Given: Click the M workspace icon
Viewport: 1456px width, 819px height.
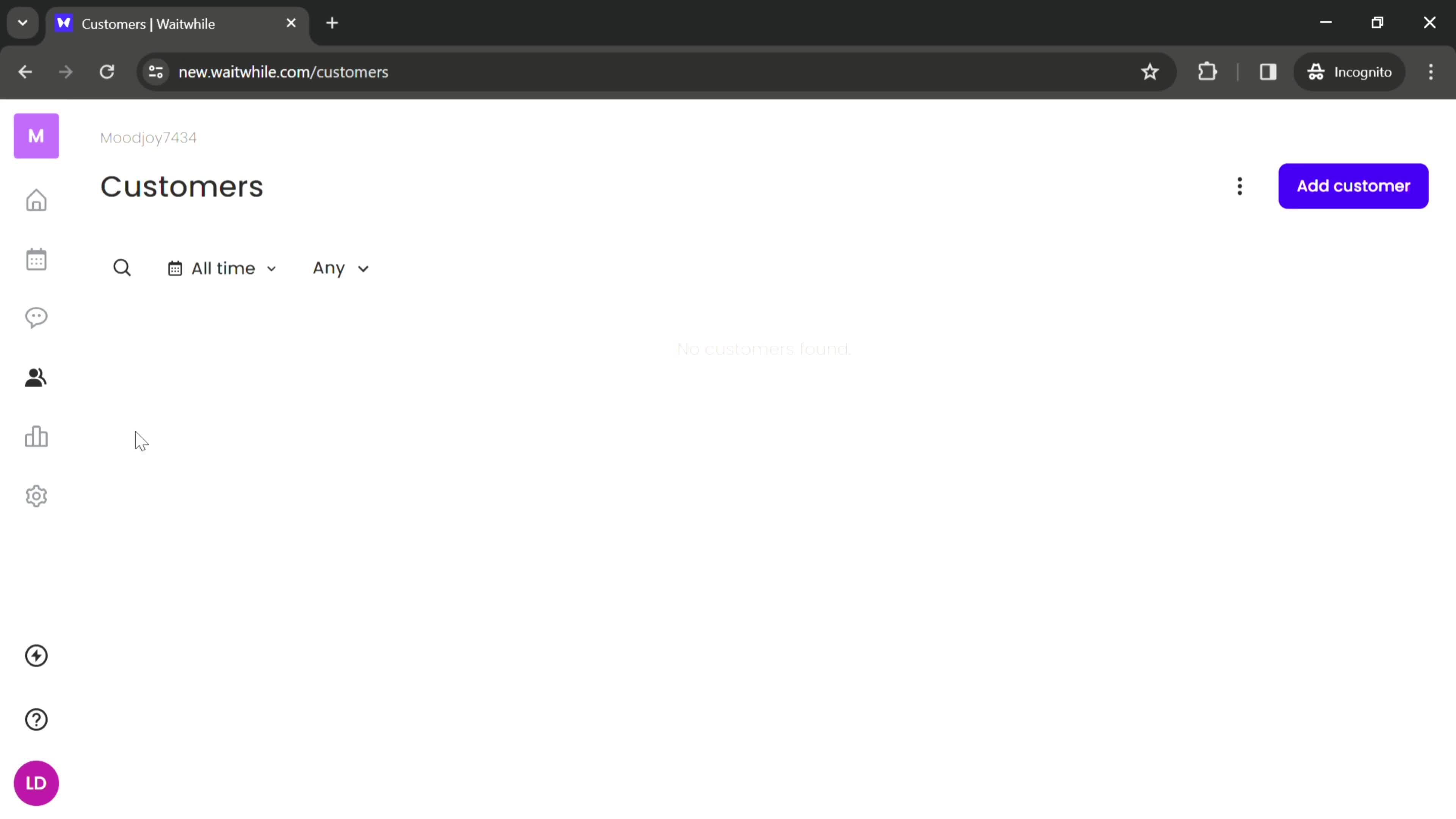Looking at the screenshot, I should 36,136.
